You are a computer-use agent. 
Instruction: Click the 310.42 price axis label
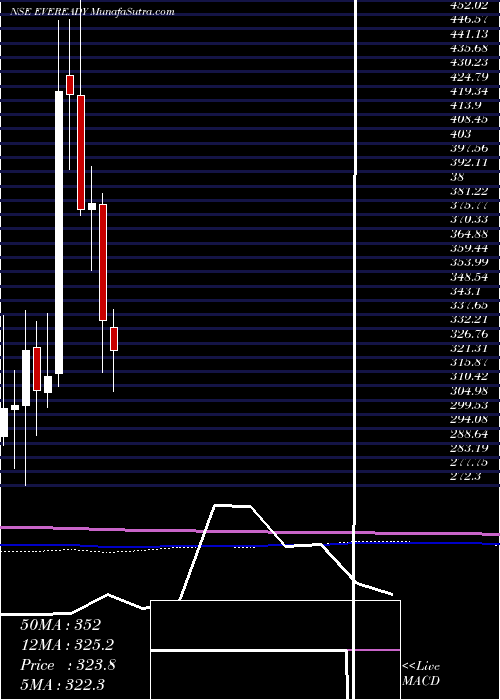coord(471,377)
